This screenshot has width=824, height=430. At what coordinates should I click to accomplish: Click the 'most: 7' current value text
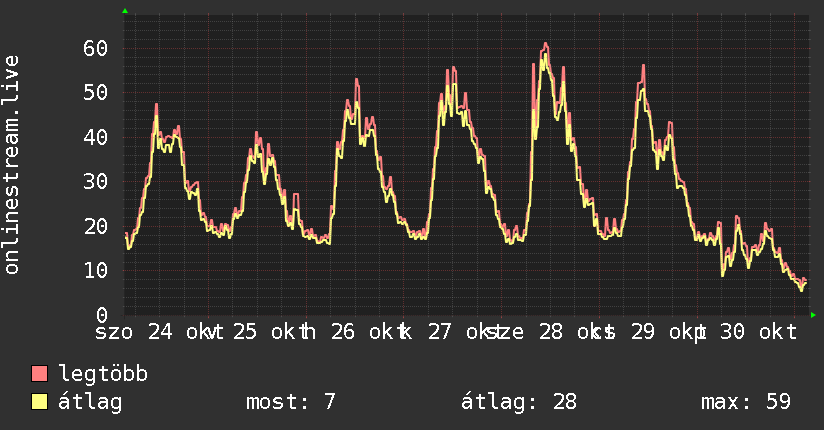point(291,402)
